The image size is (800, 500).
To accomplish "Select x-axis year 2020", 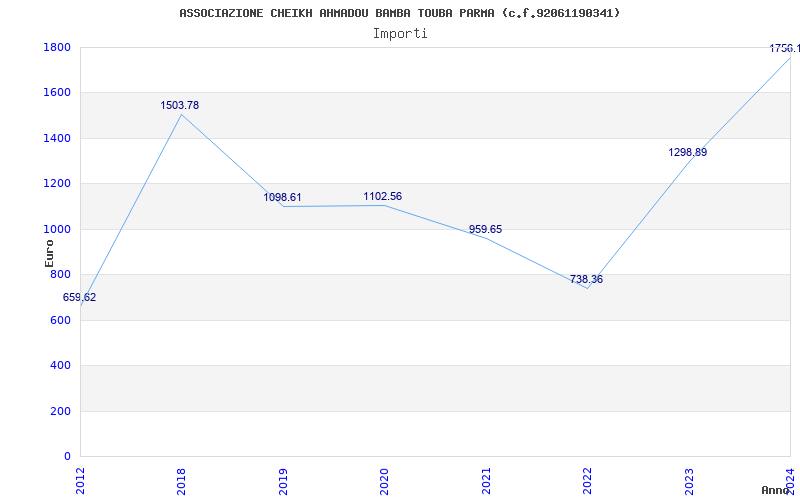I will click(384, 481).
